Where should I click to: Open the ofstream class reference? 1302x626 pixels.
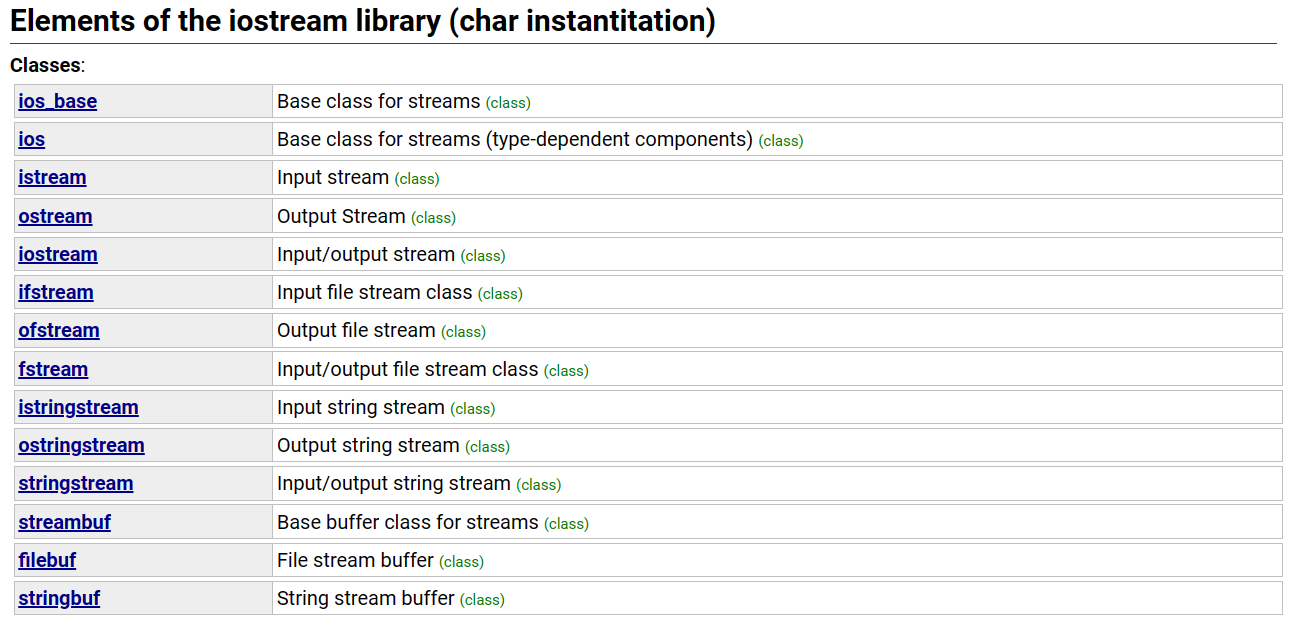point(58,330)
